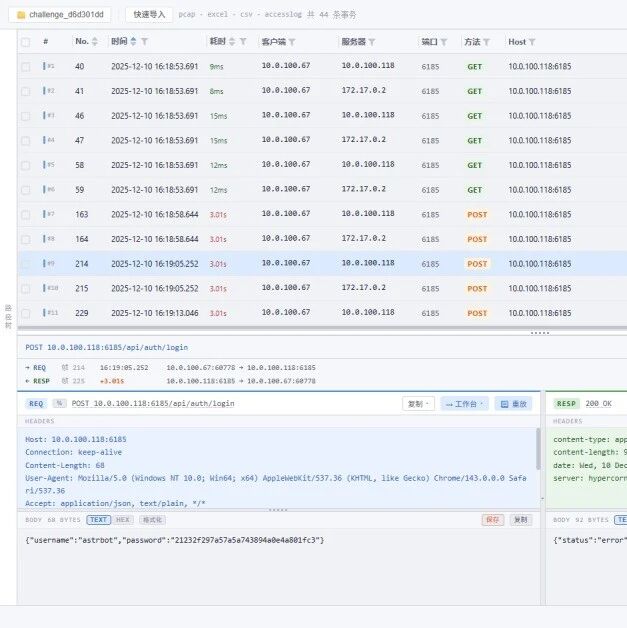The width and height of the screenshot is (627, 628).
Task: Sort by the 耗时 column arrows
Action: tap(232, 41)
